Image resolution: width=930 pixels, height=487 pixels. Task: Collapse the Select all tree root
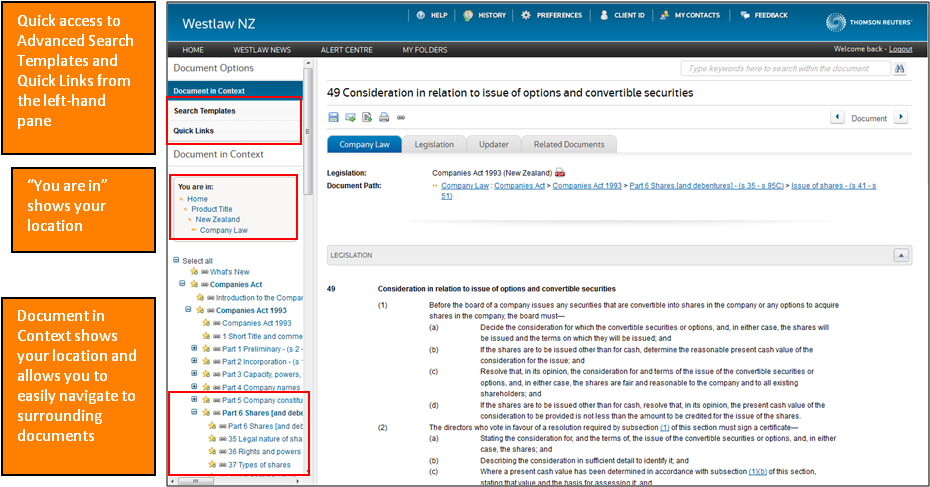point(176,260)
